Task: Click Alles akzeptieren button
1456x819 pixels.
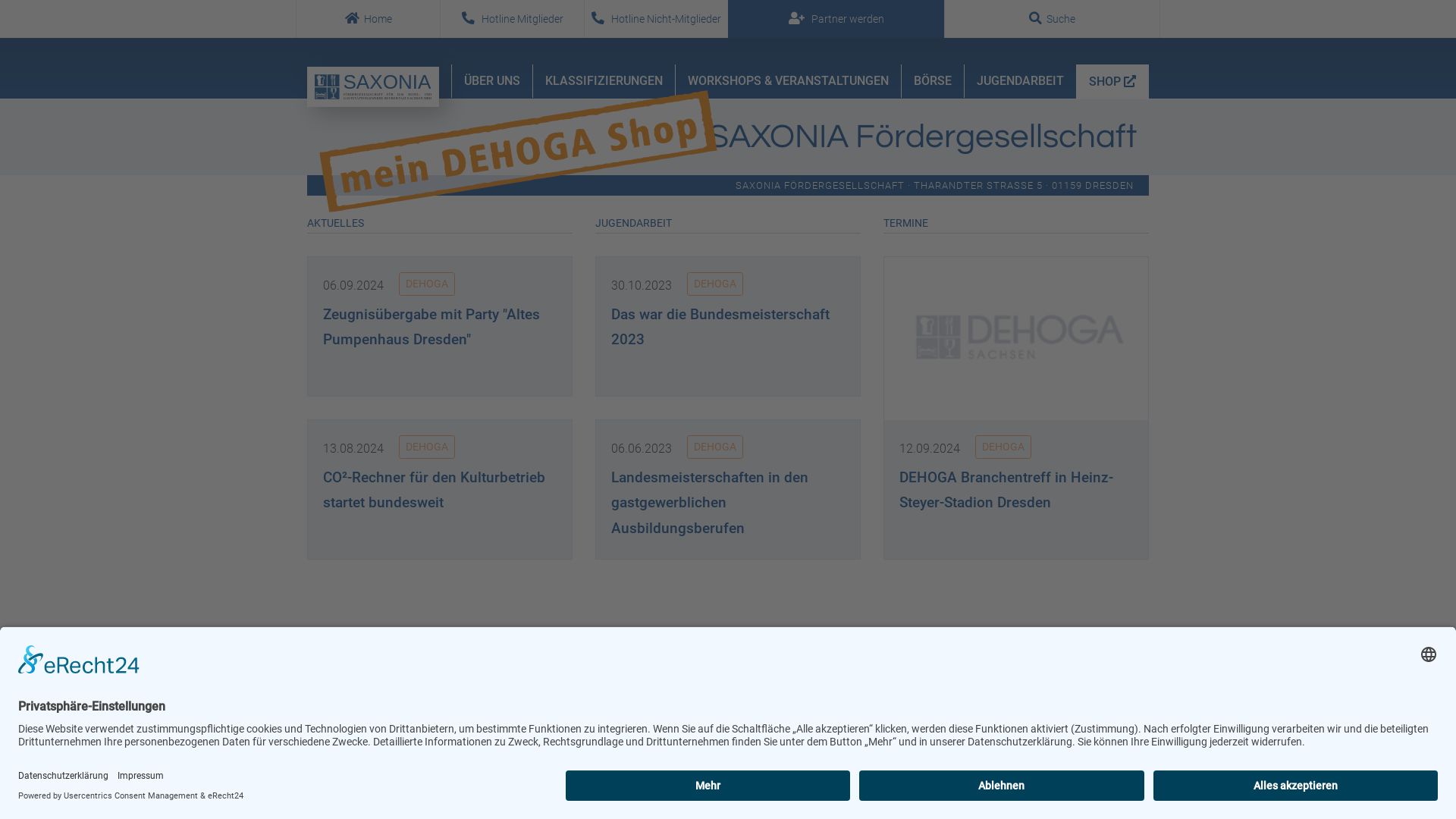Action: tap(1295, 786)
